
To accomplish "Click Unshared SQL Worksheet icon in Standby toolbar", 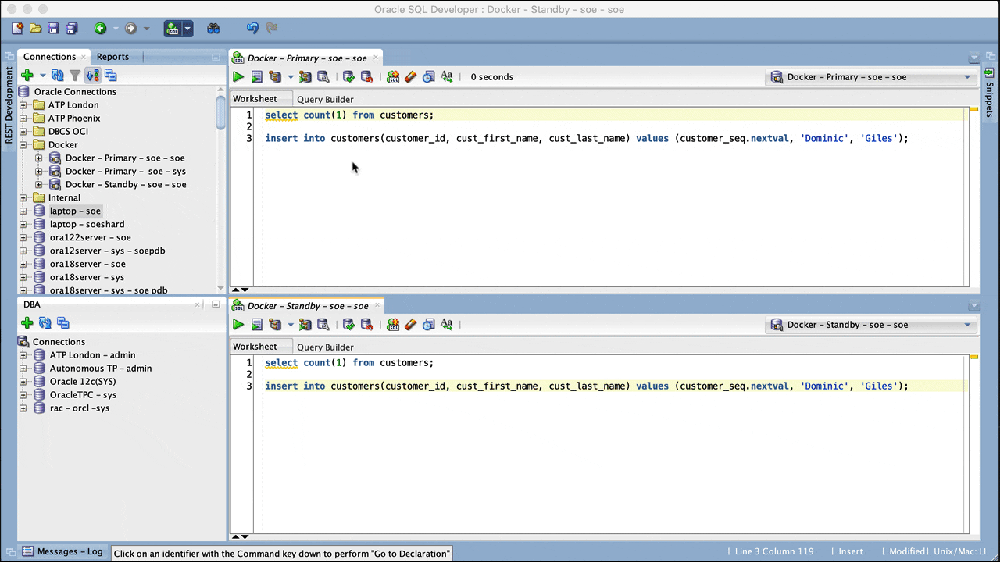I will tap(393, 325).
